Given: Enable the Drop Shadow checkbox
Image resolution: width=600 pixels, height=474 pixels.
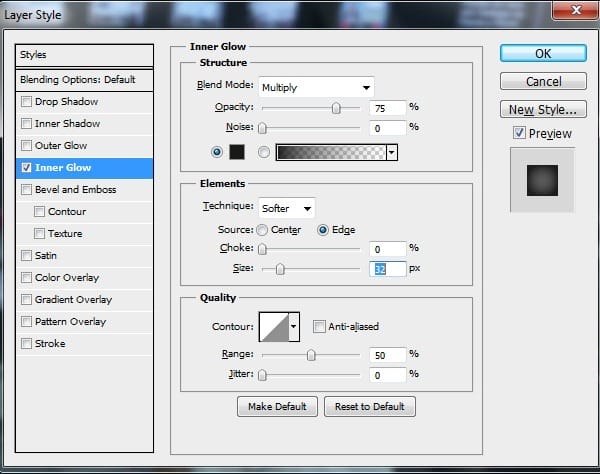Looking at the screenshot, I should coord(26,102).
